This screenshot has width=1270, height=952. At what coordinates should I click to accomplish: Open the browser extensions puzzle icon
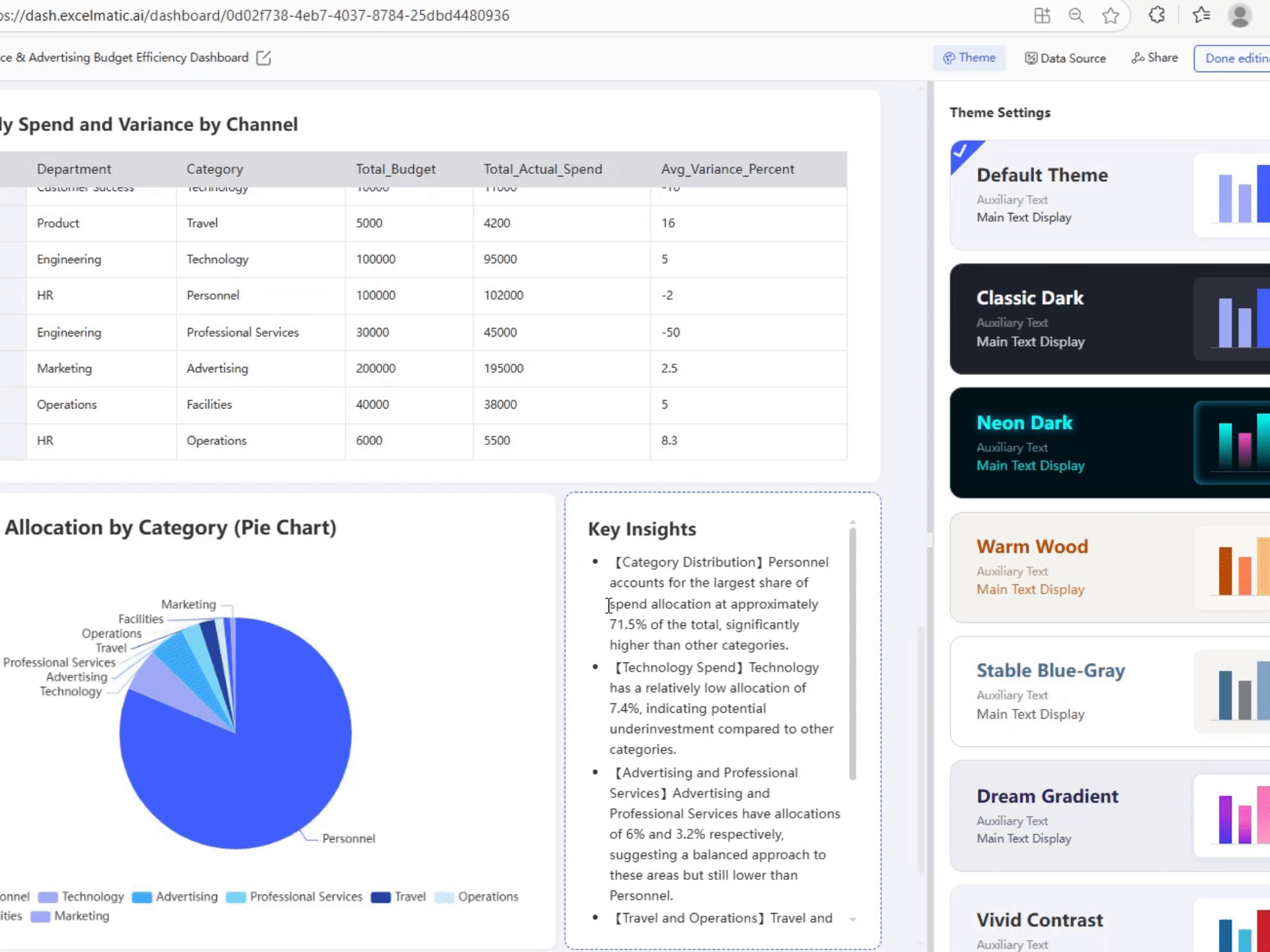pos(1156,15)
